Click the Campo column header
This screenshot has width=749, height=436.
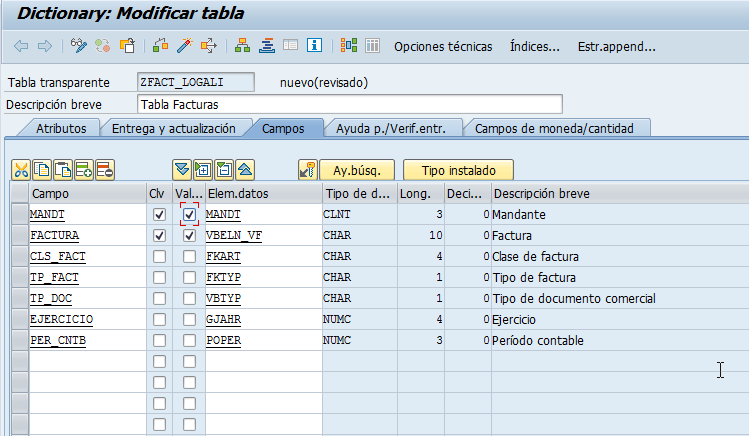click(x=87, y=193)
